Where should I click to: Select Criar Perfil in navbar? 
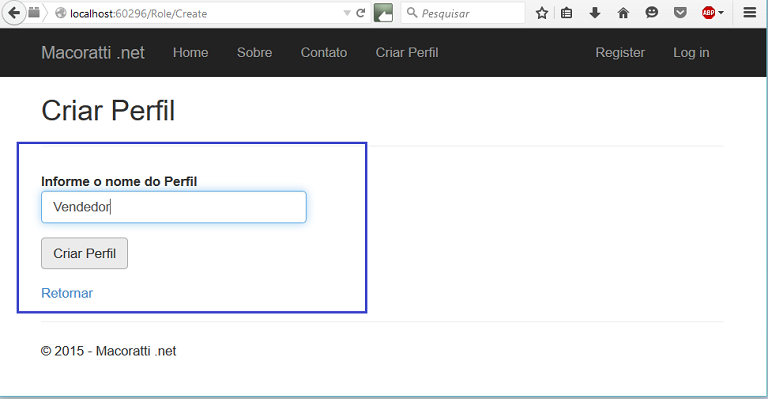point(407,52)
